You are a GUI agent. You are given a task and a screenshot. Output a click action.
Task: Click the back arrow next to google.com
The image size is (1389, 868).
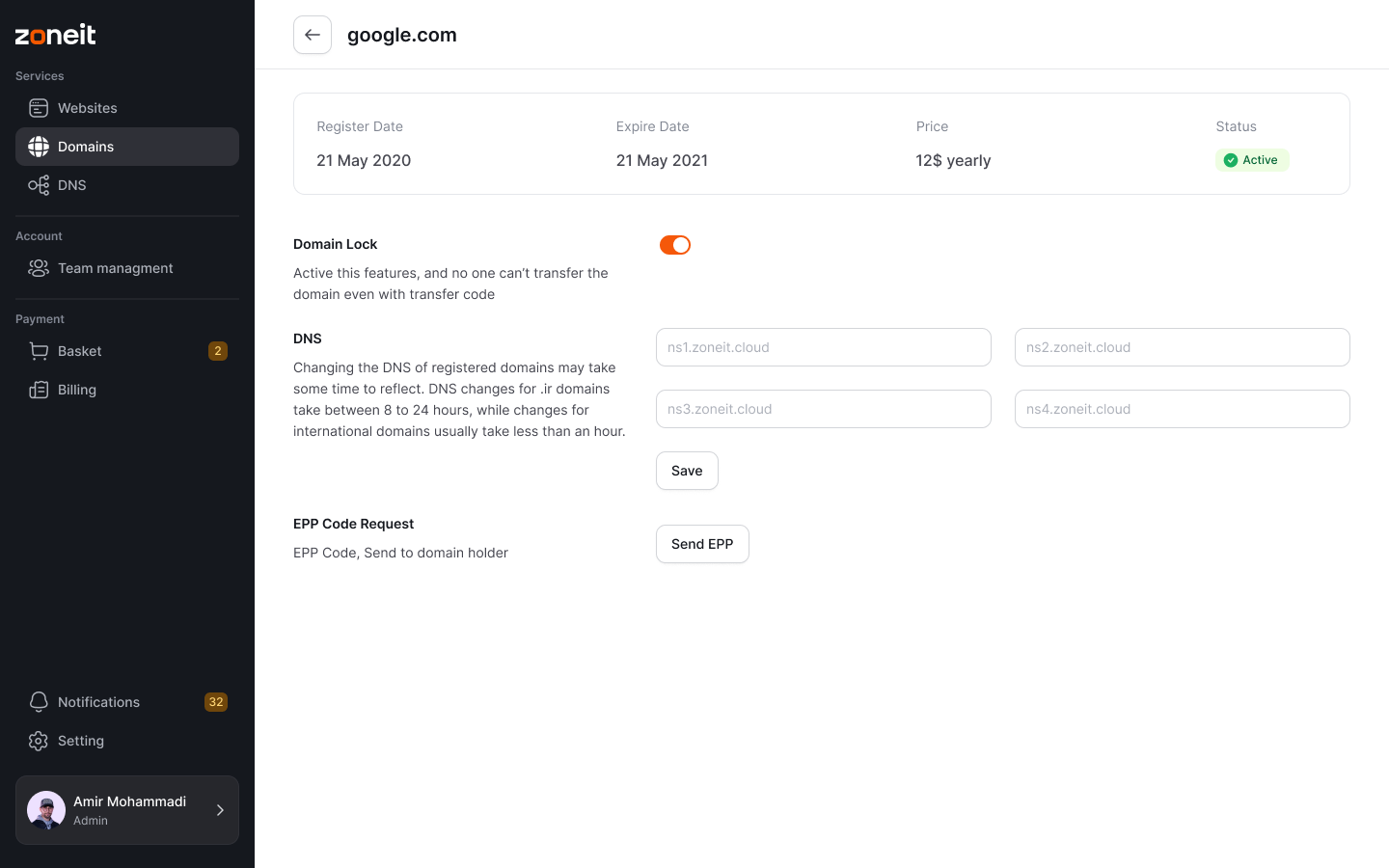[313, 35]
